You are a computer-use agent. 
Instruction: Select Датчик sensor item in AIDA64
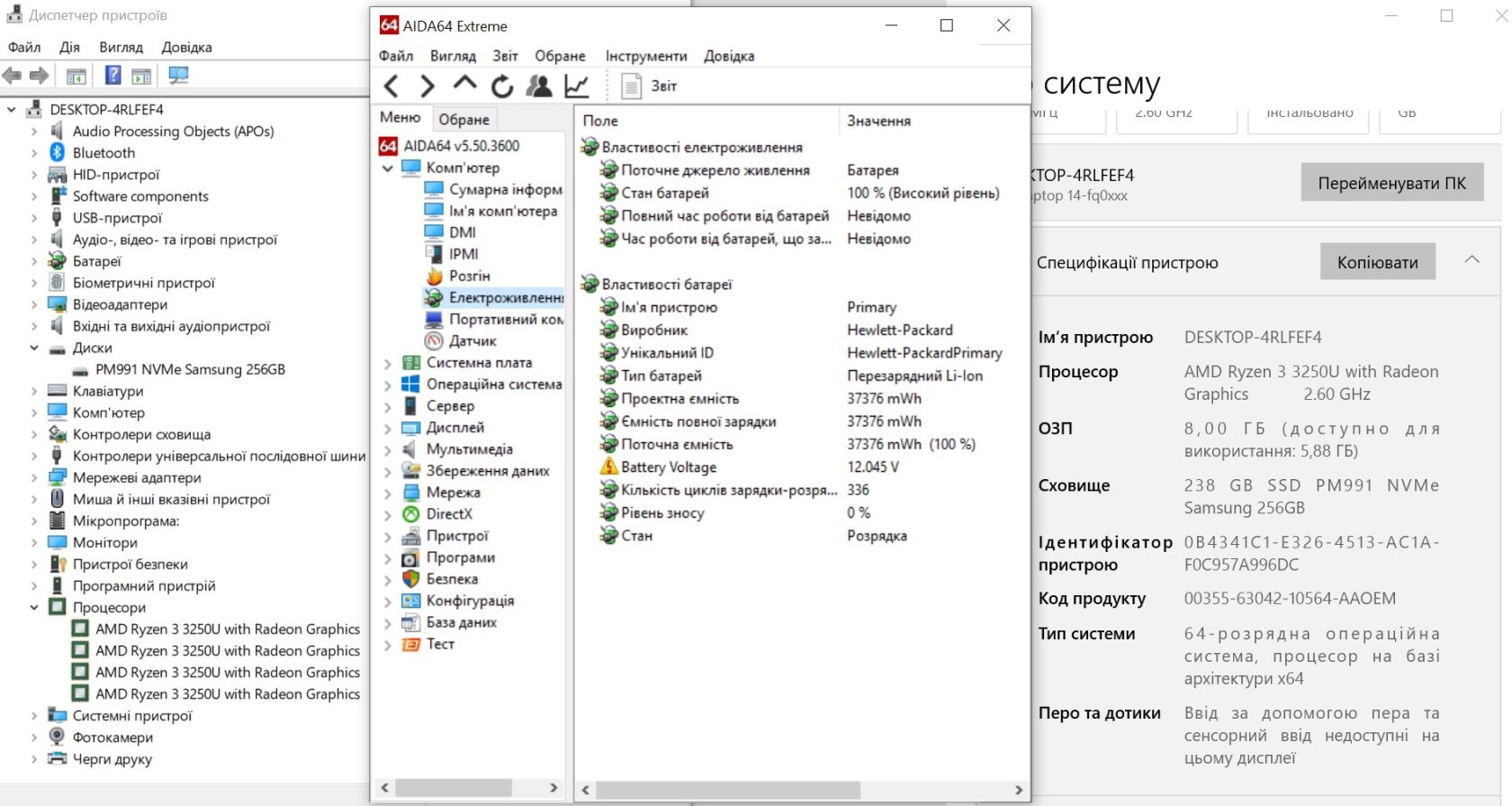(x=472, y=340)
